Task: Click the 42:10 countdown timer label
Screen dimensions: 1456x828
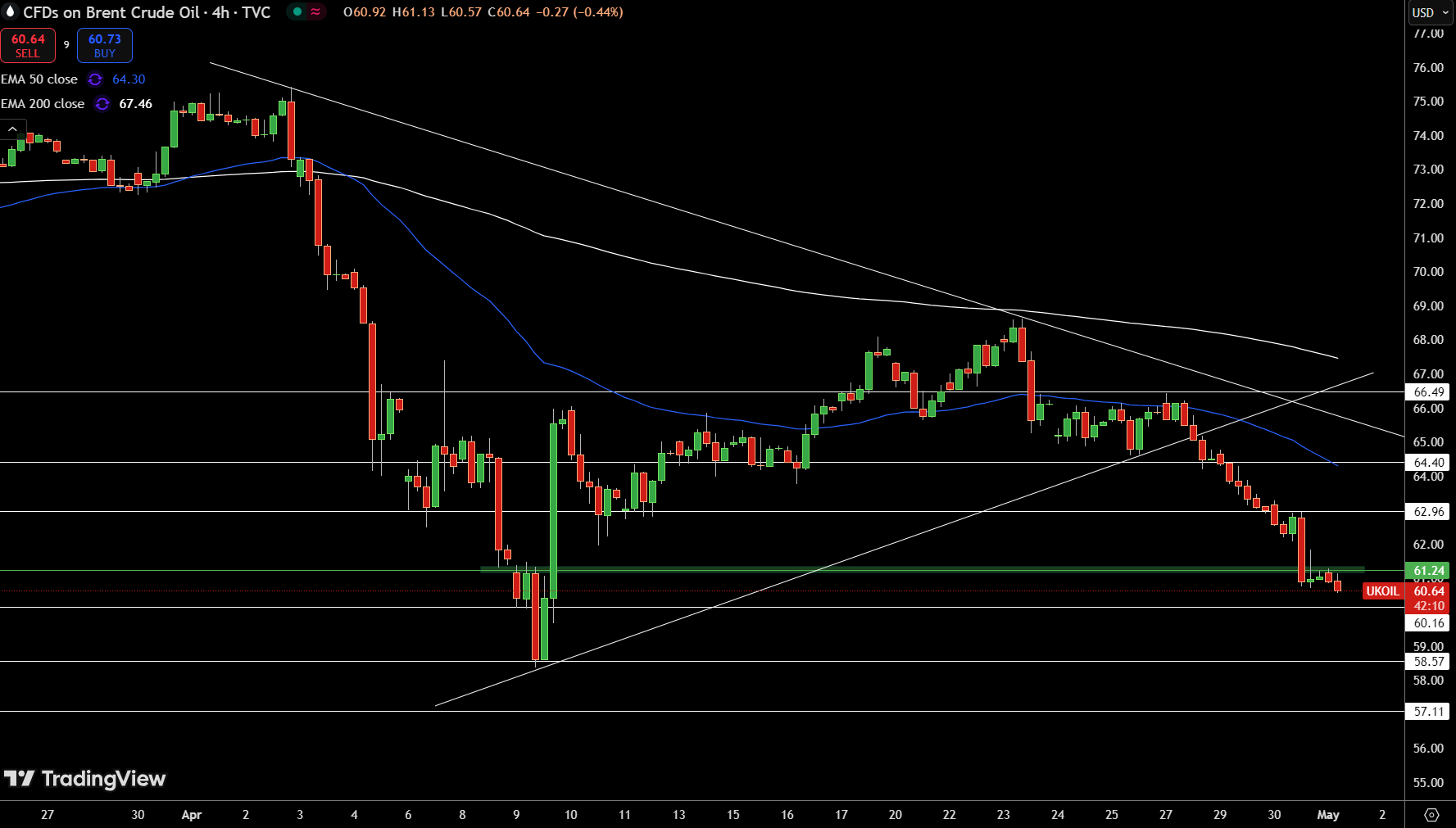Action: click(x=1429, y=606)
